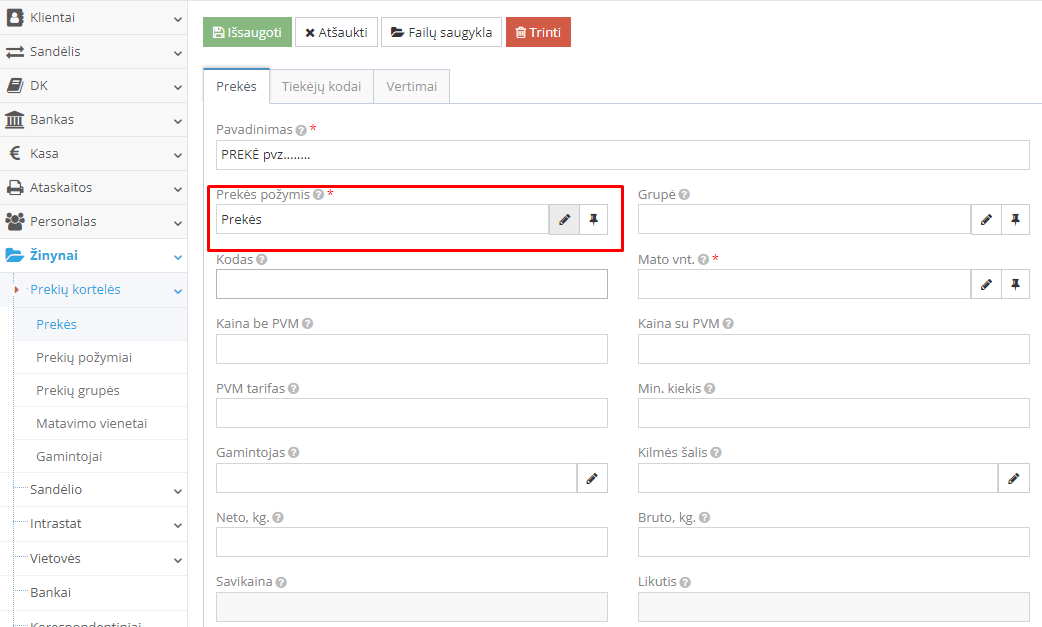Open Kilmės šalis selector pencil icon

[1014, 479]
